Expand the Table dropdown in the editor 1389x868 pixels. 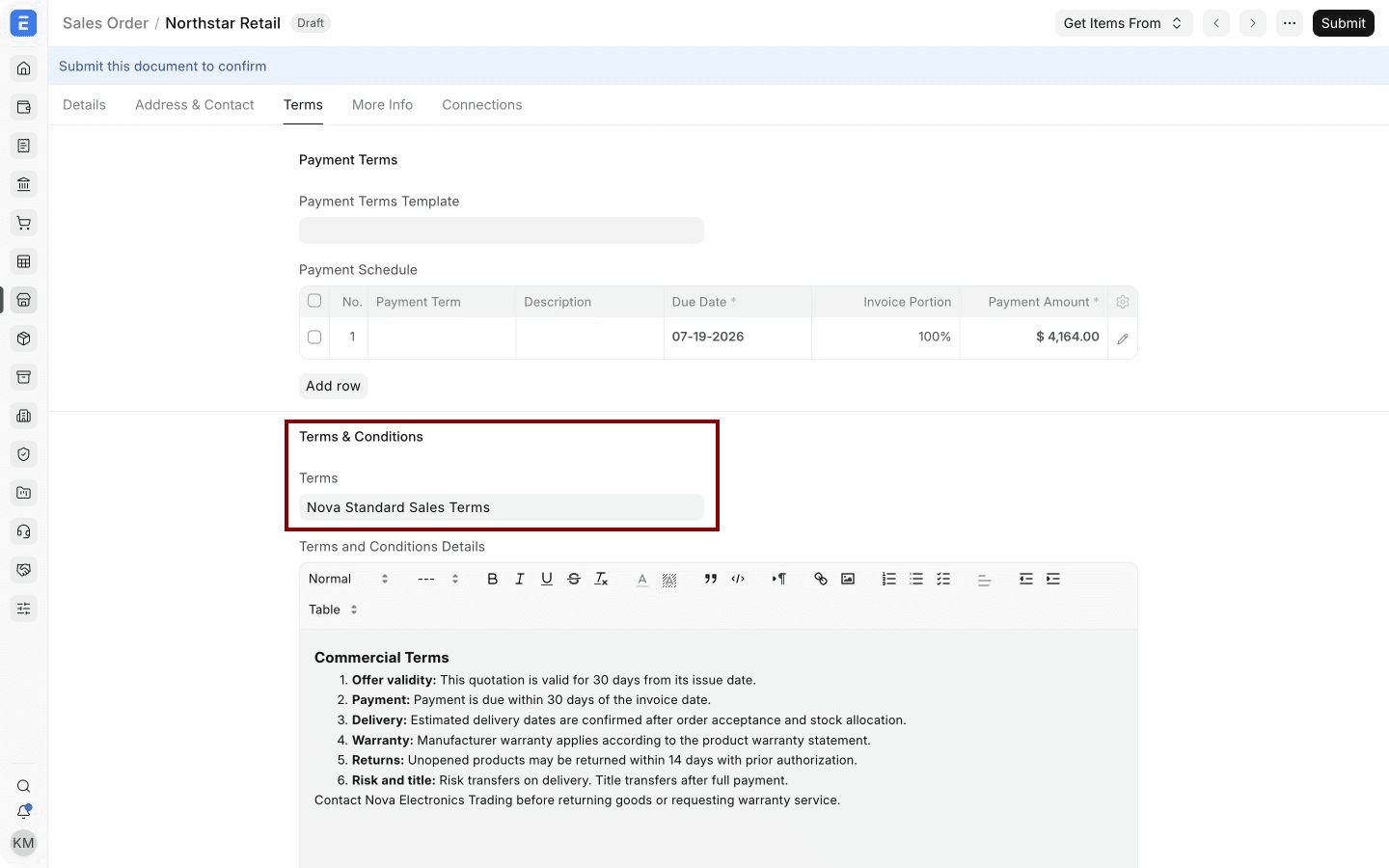(334, 610)
